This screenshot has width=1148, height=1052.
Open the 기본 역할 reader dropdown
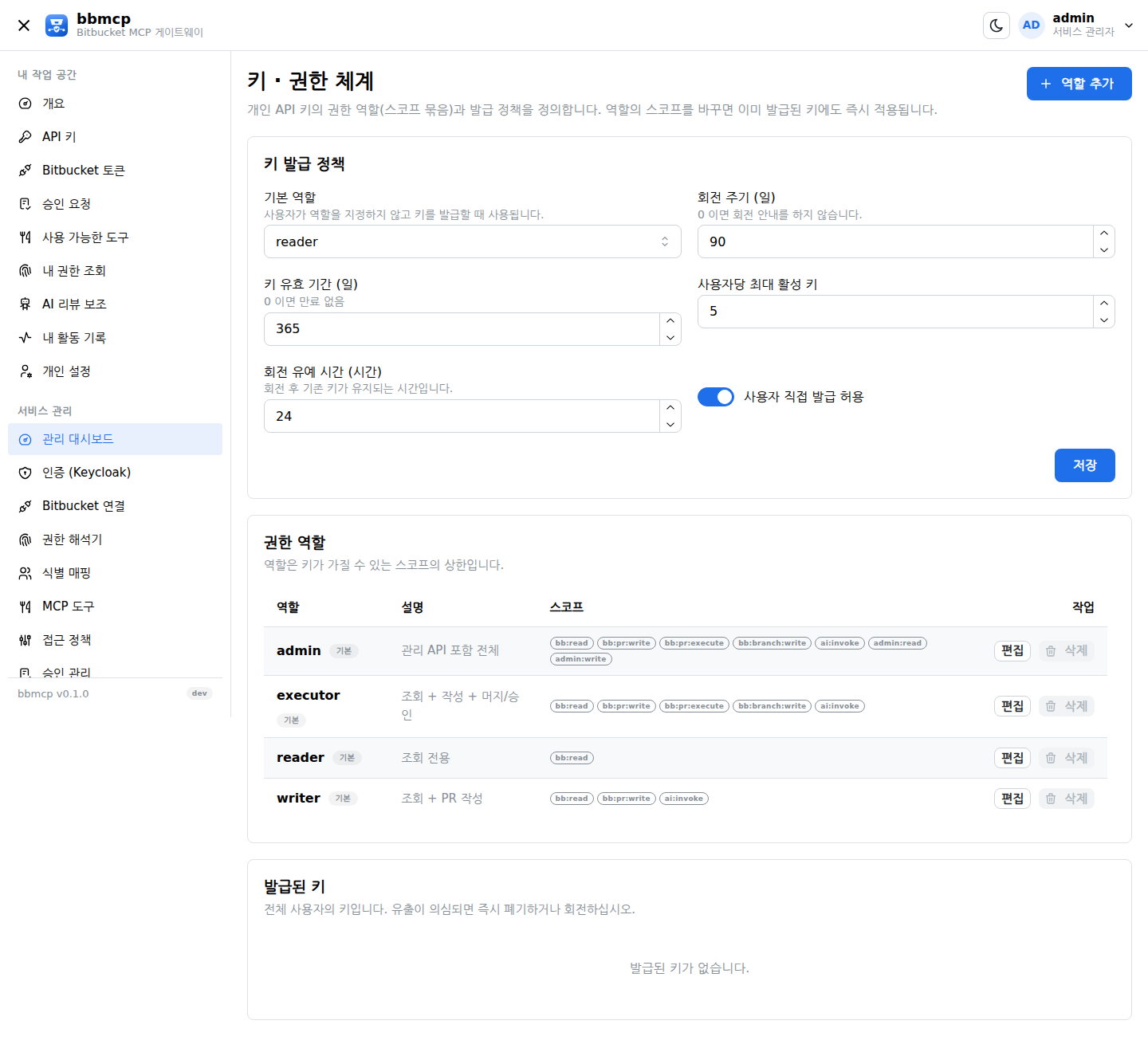[x=473, y=241]
